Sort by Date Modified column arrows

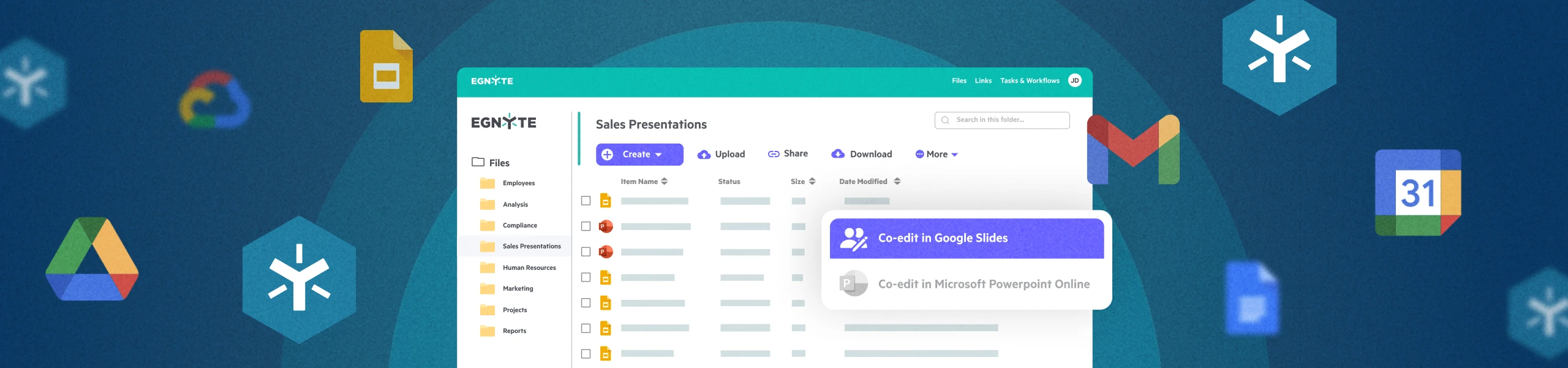click(897, 182)
